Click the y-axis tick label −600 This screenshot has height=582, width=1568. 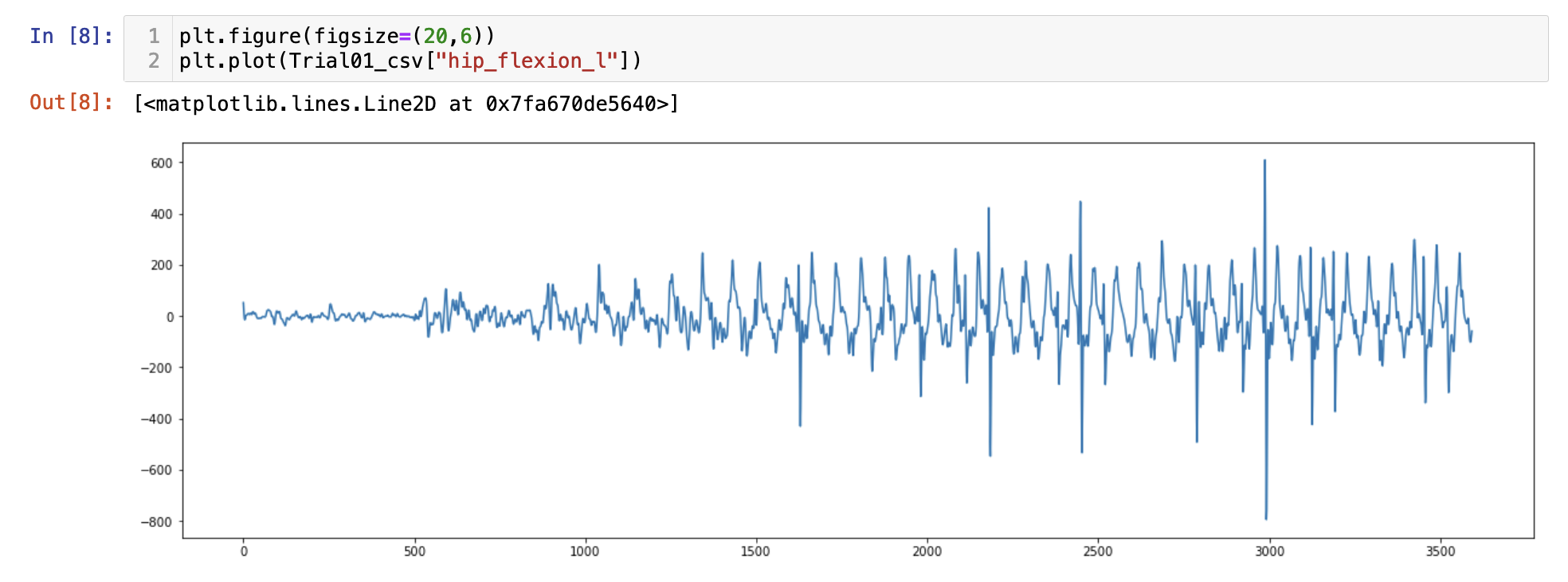click(156, 470)
